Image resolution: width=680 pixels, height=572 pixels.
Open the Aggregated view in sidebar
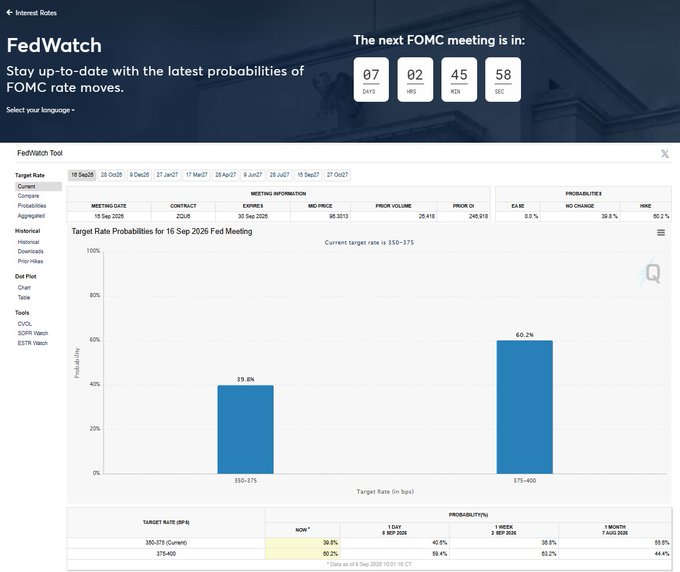point(31,216)
